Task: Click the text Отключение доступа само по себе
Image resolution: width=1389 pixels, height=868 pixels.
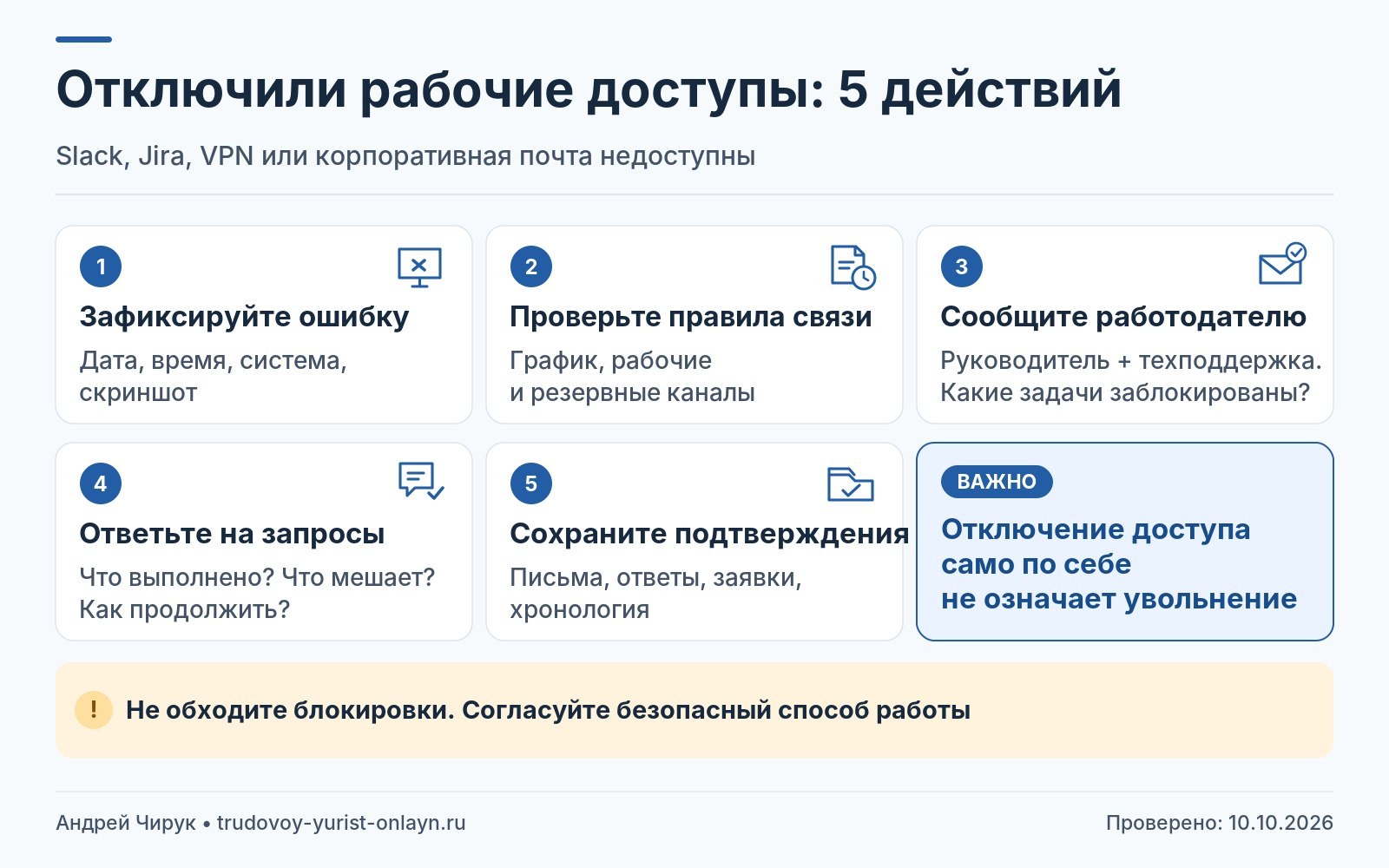Action: (x=1096, y=547)
